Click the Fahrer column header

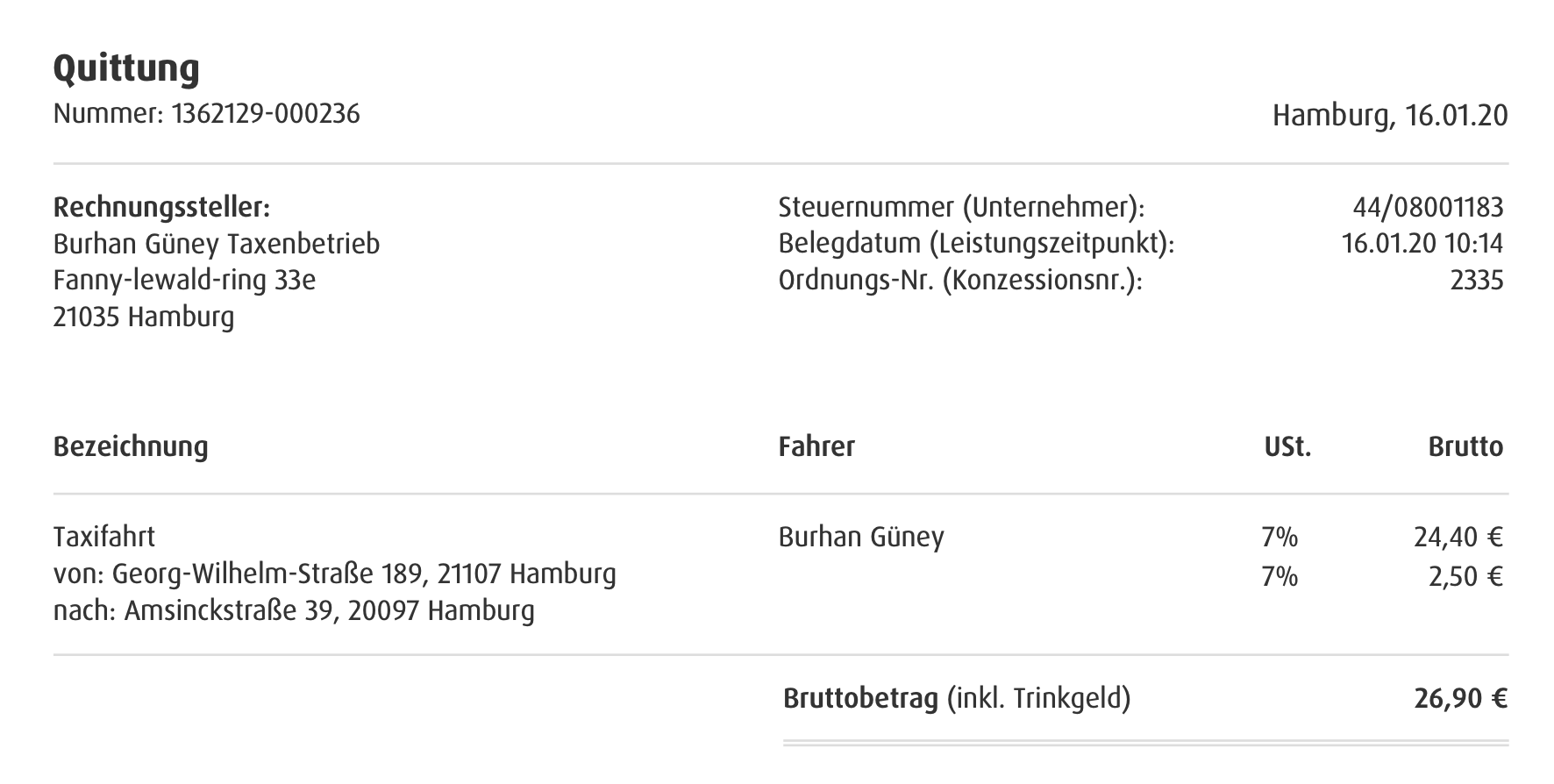click(x=816, y=446)
